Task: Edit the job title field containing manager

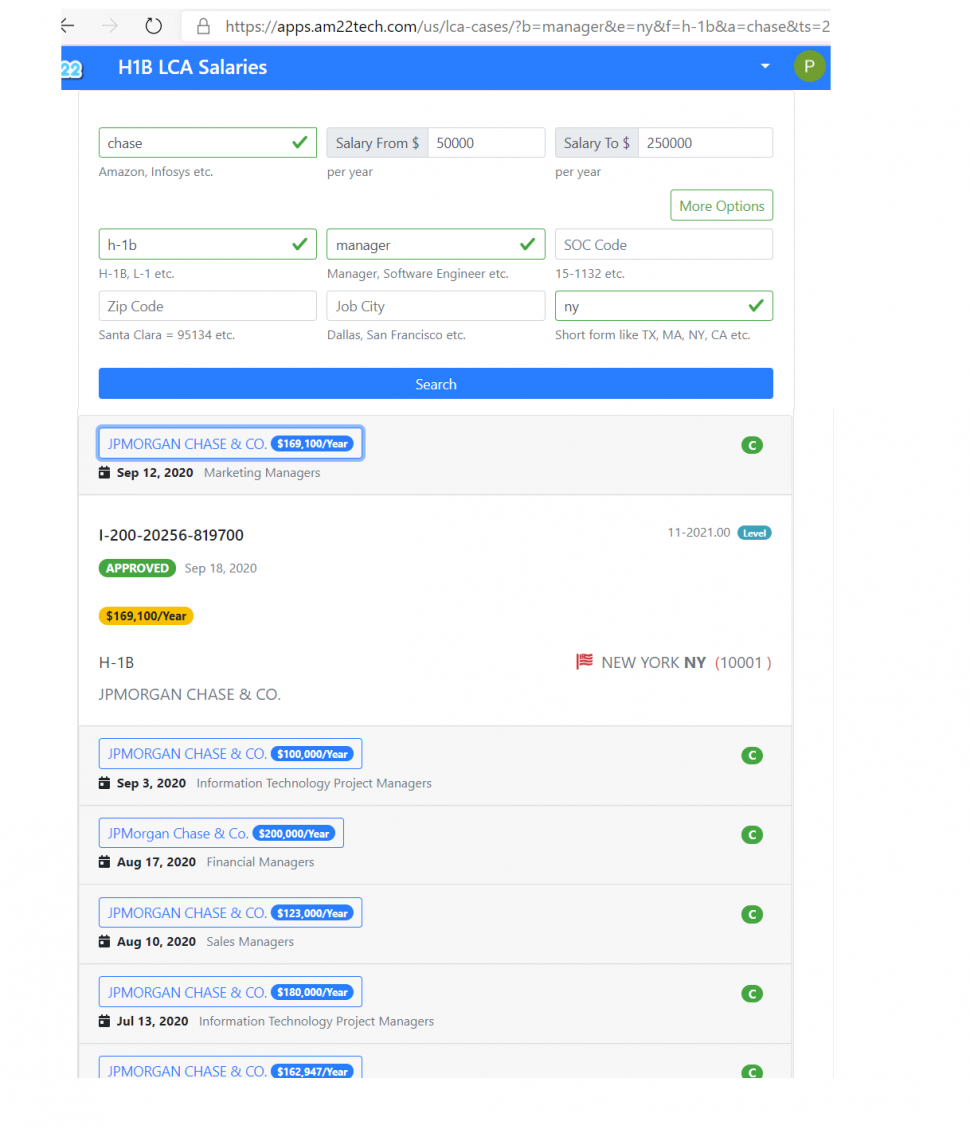Action: click(x=436, y=245)
